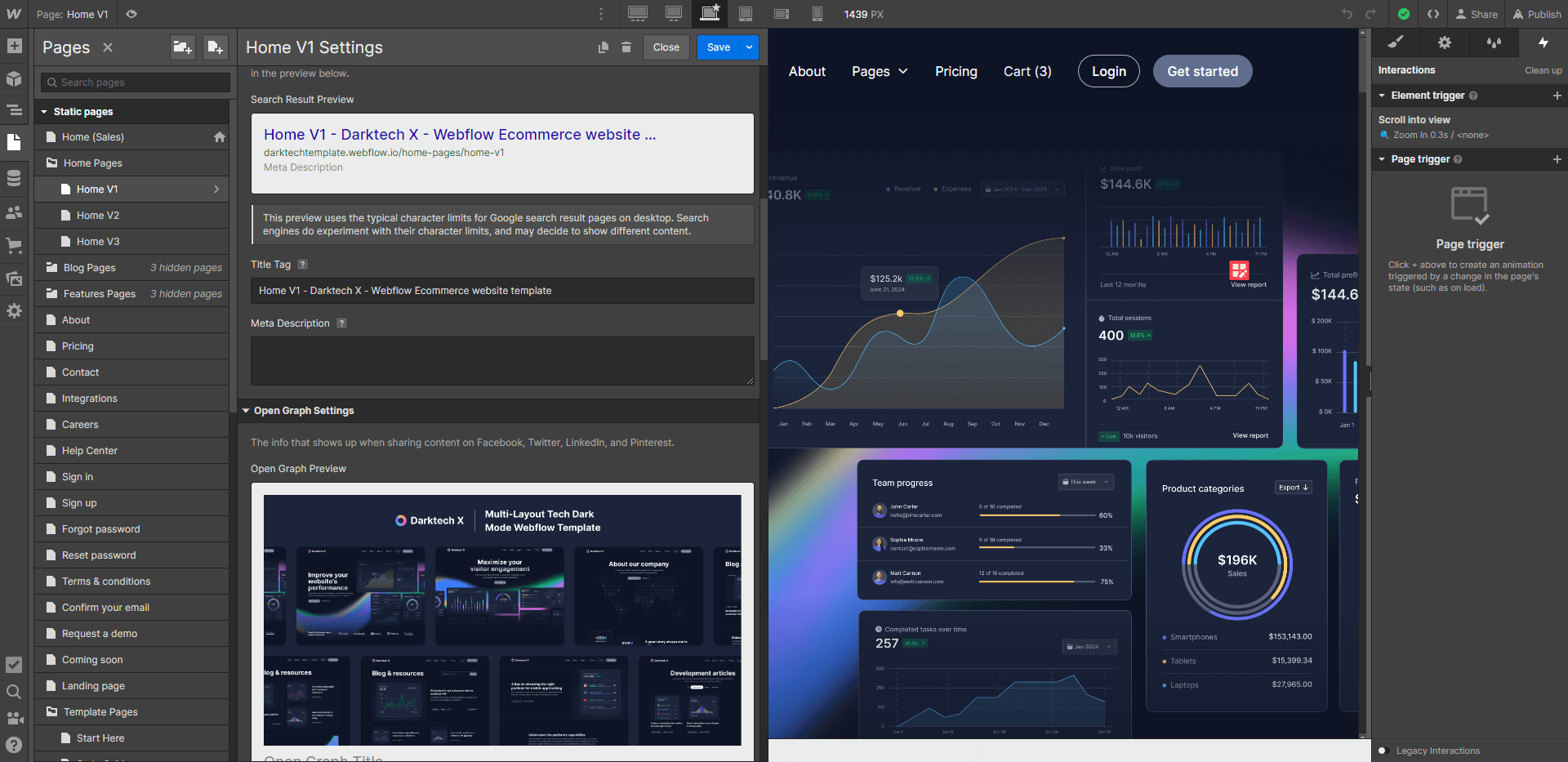Open the Style panel brush icon
The height and width of the screenshot is (762, 1568).
click(x=1395, y=42)
